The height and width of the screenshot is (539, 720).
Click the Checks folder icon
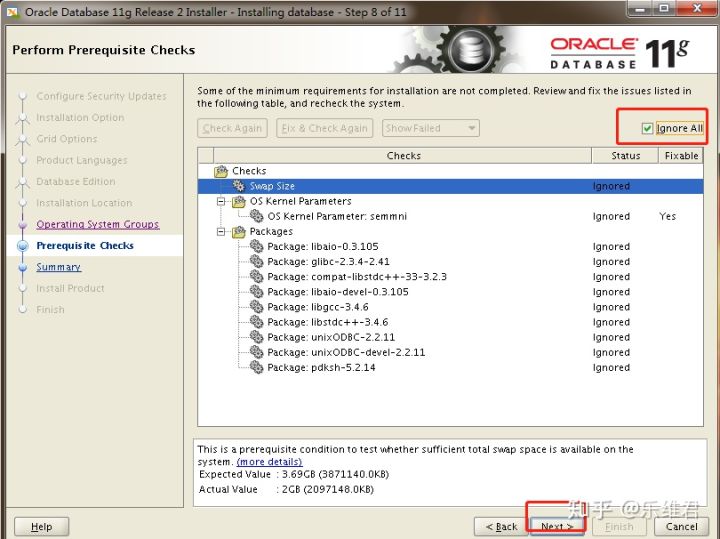(x=222, y=171)
